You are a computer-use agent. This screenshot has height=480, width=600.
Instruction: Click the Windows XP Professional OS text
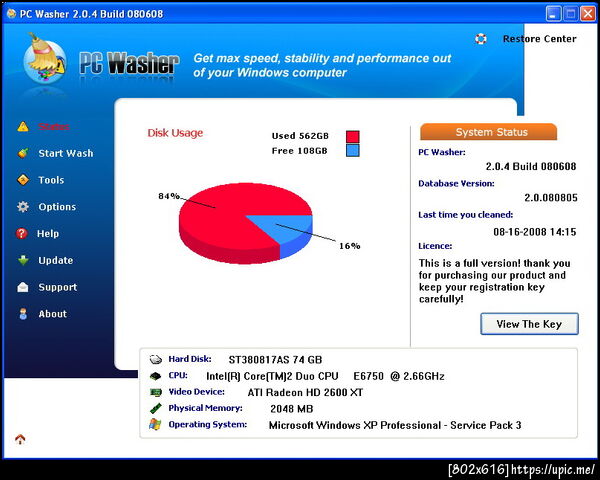point(395,425)
